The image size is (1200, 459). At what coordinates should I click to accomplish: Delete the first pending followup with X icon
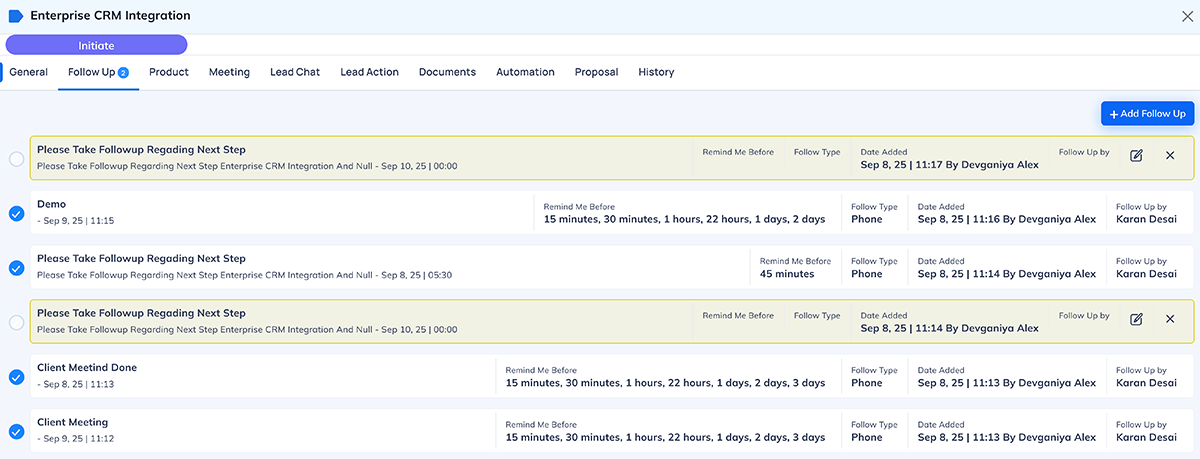[1170, 156]
